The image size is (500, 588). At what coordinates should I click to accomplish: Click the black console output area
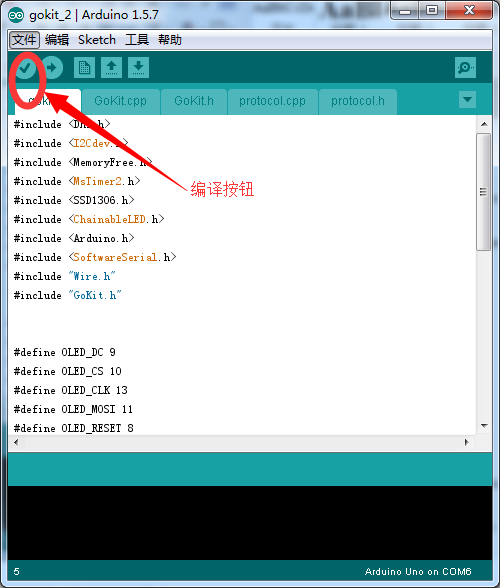tap(250, 523)
